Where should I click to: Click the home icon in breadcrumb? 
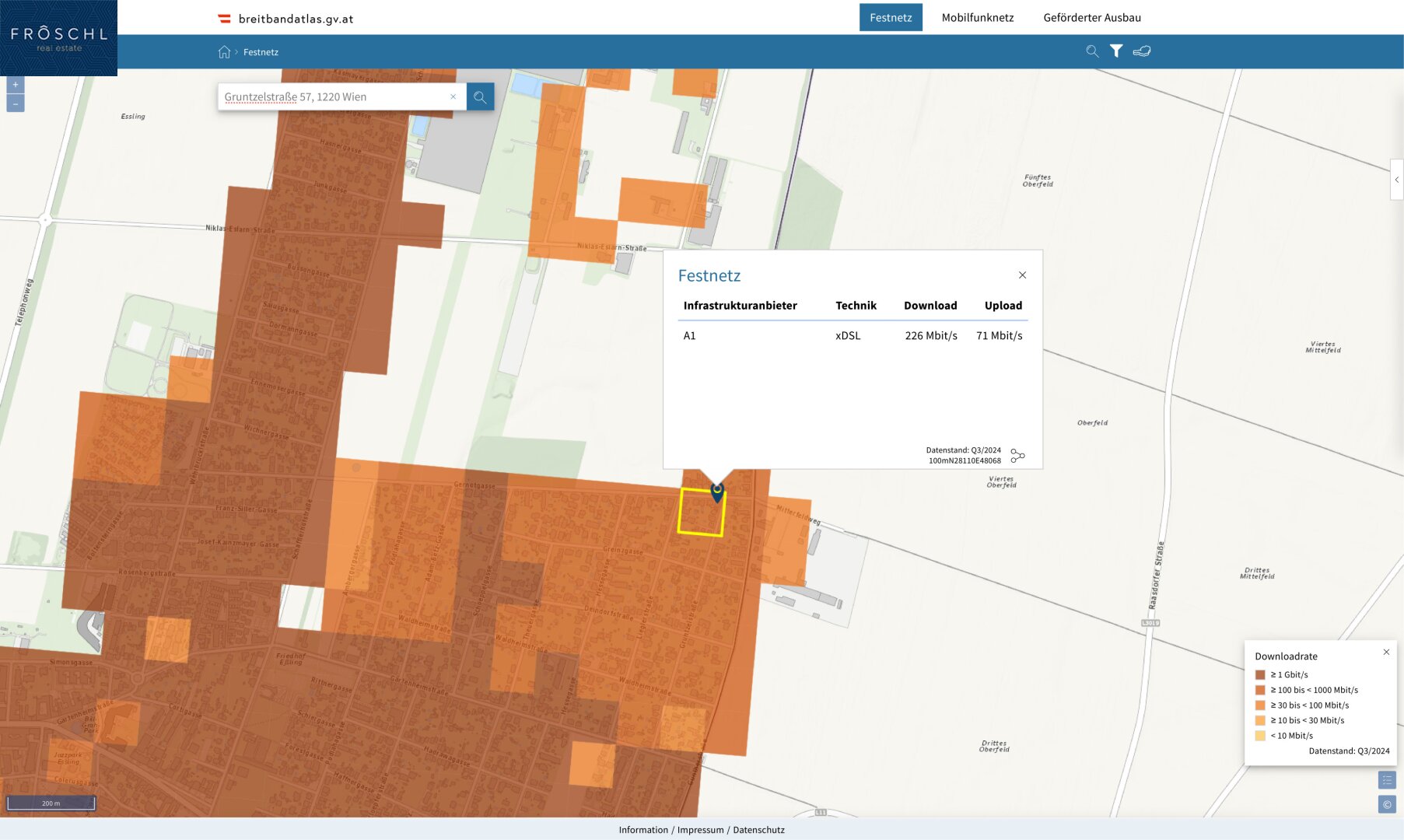224,52
